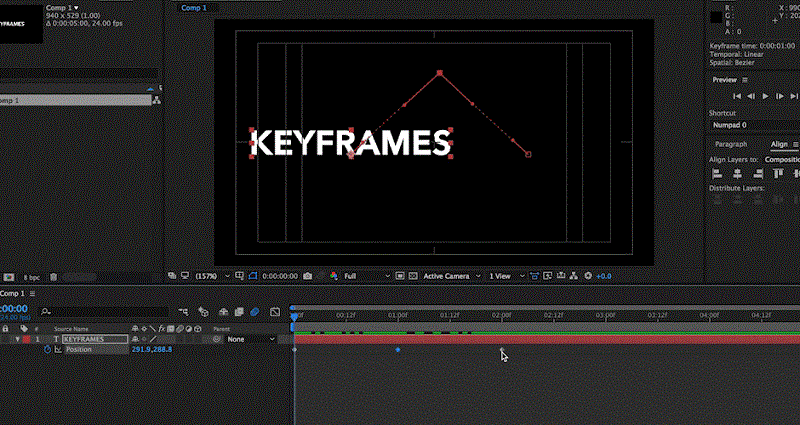
Task: Align layers to left edge
Action: [x=717, y=174]
